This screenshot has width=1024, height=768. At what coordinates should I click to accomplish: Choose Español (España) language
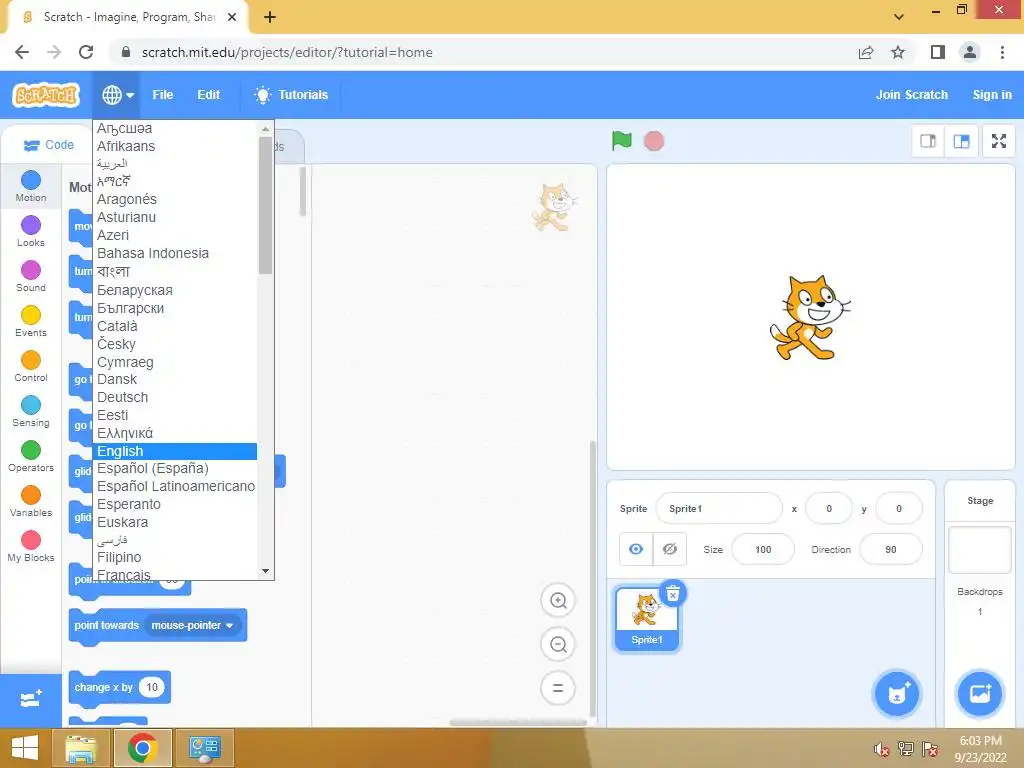point(153,469)
